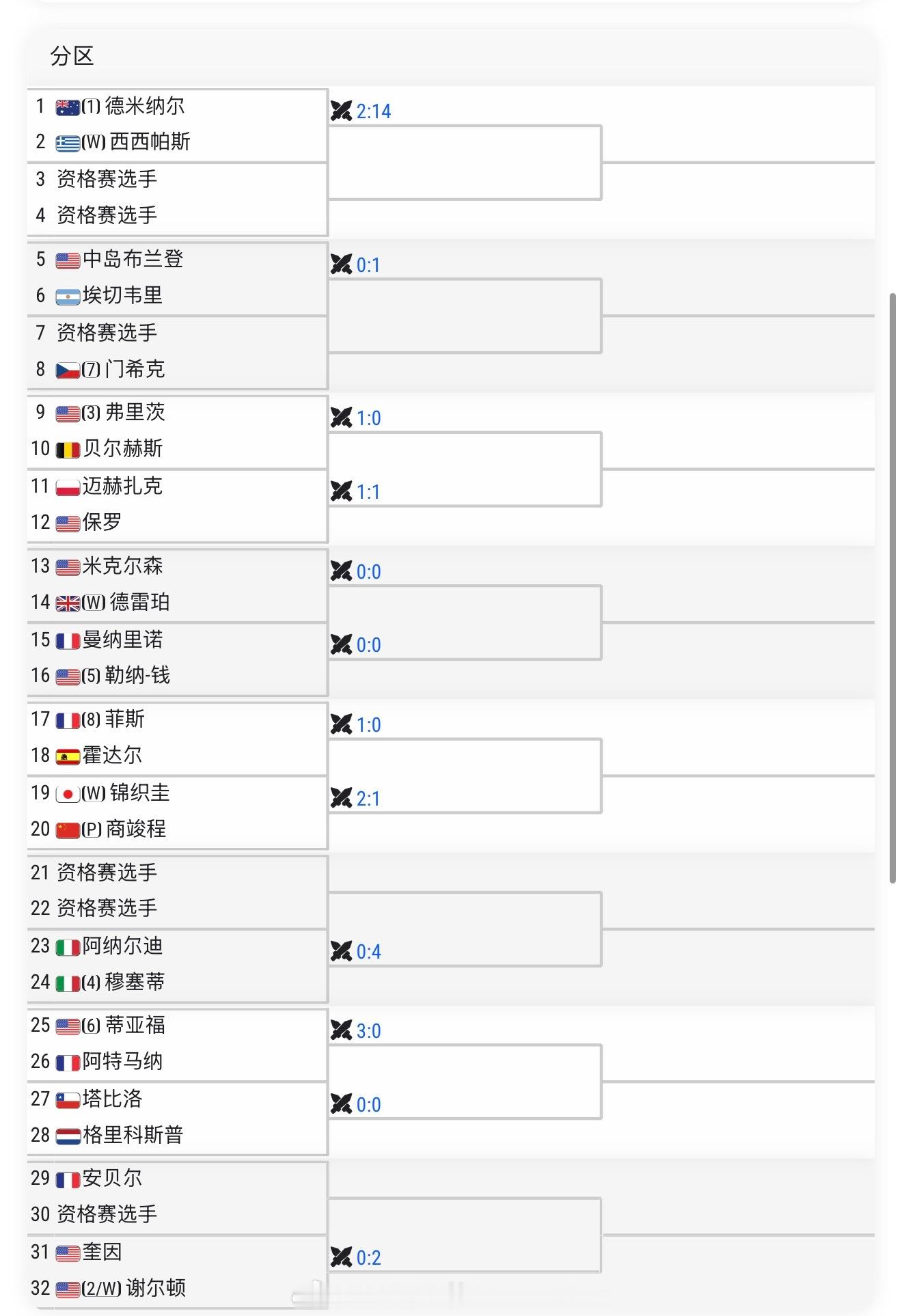
Task: Open the 3:0 head-to-head record
Action: (369, 1031)
